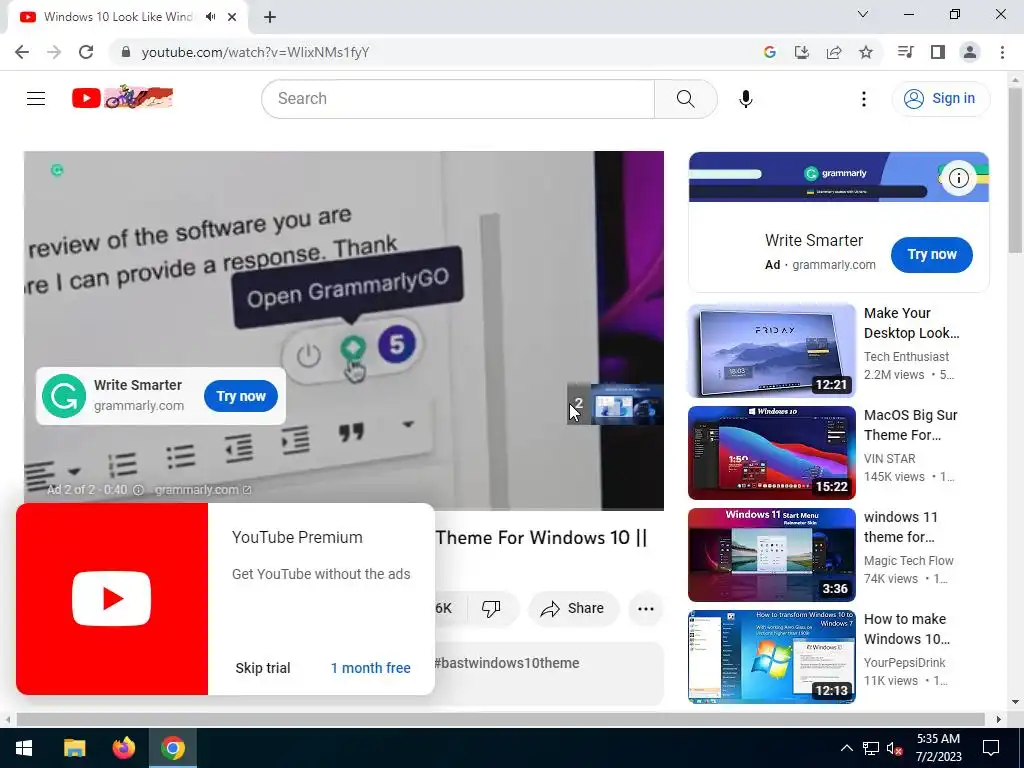This screenshot has height=768, width=1024.
Task: Click the vertical page scrollbar
Action: [1015, 170]
